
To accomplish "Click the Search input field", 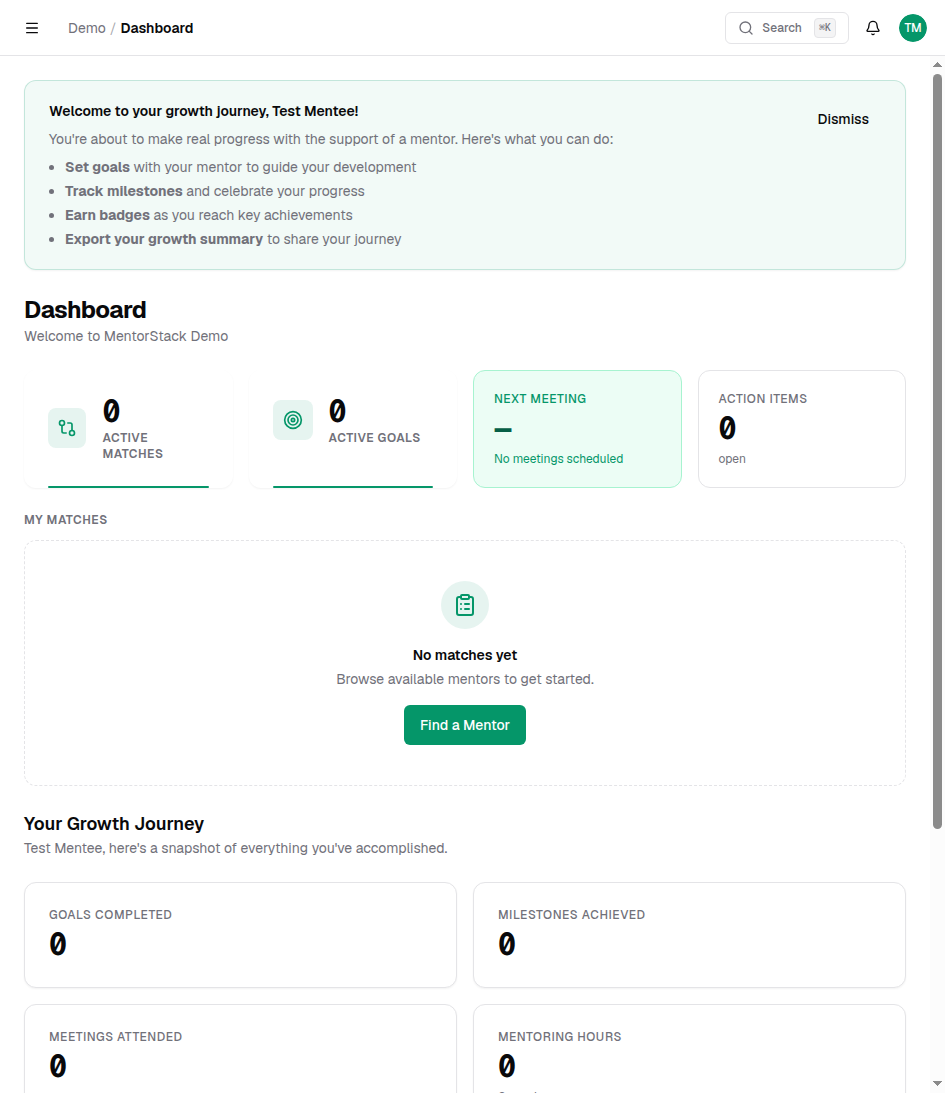I will [785, 27].
